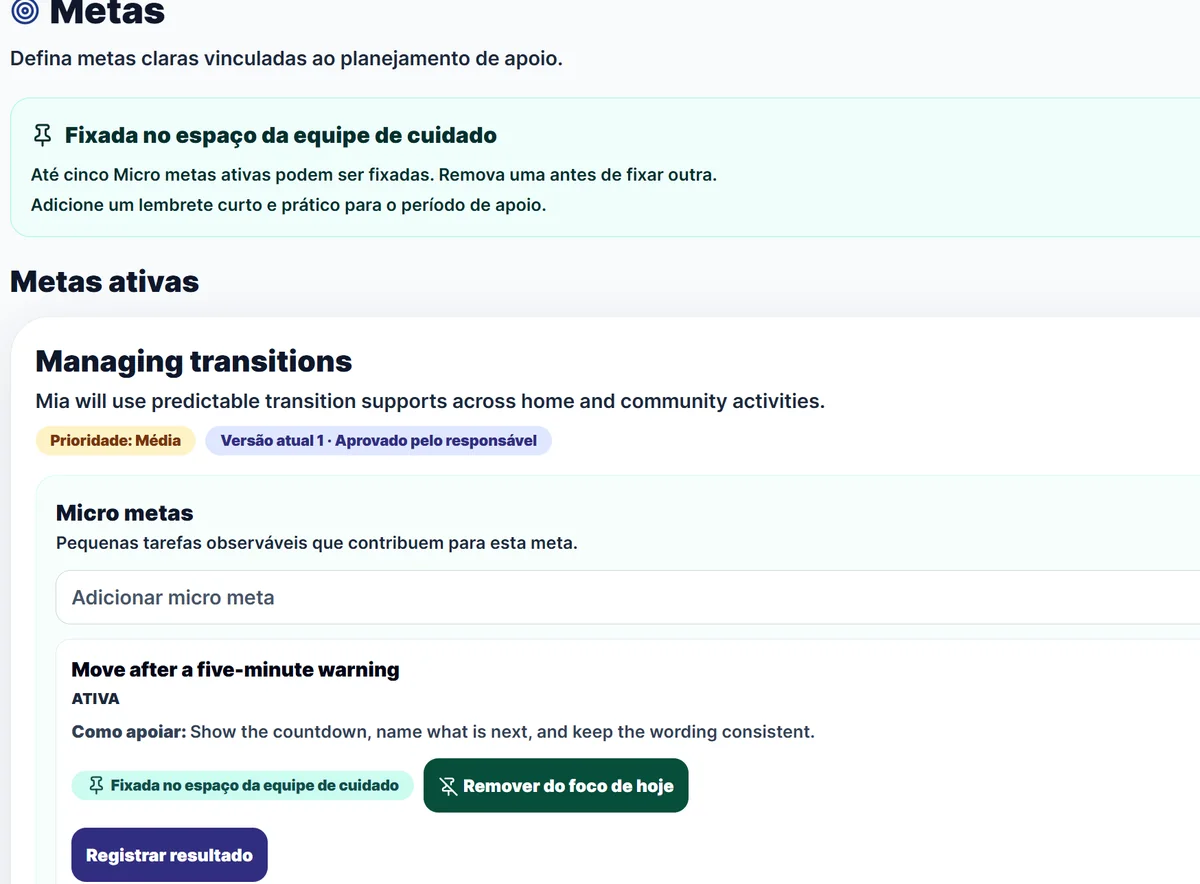Click the pin icon inside the Fixada badge
The height and width of the screenshot is (884, 1200).
96,786
